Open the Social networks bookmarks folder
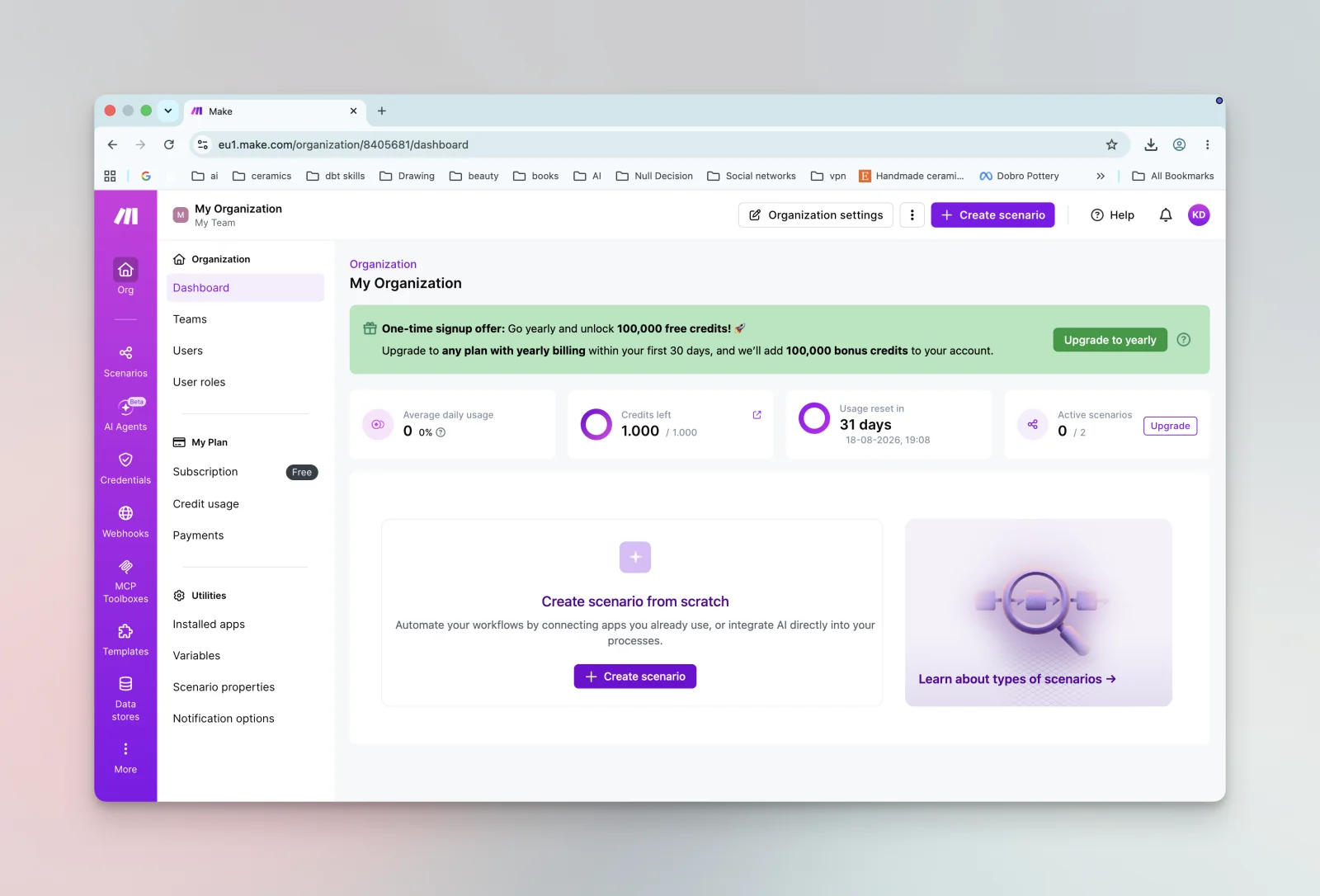The image size is (1320, 896). [752, 176]
